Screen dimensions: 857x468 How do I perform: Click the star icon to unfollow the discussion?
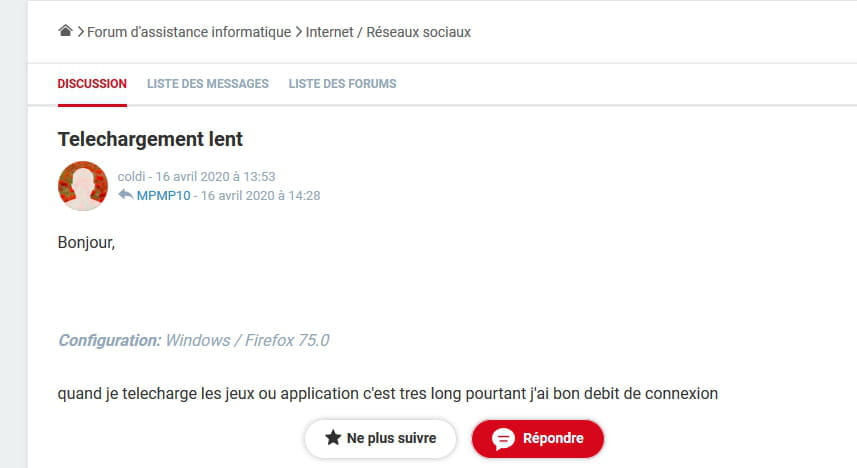(333, 439)
